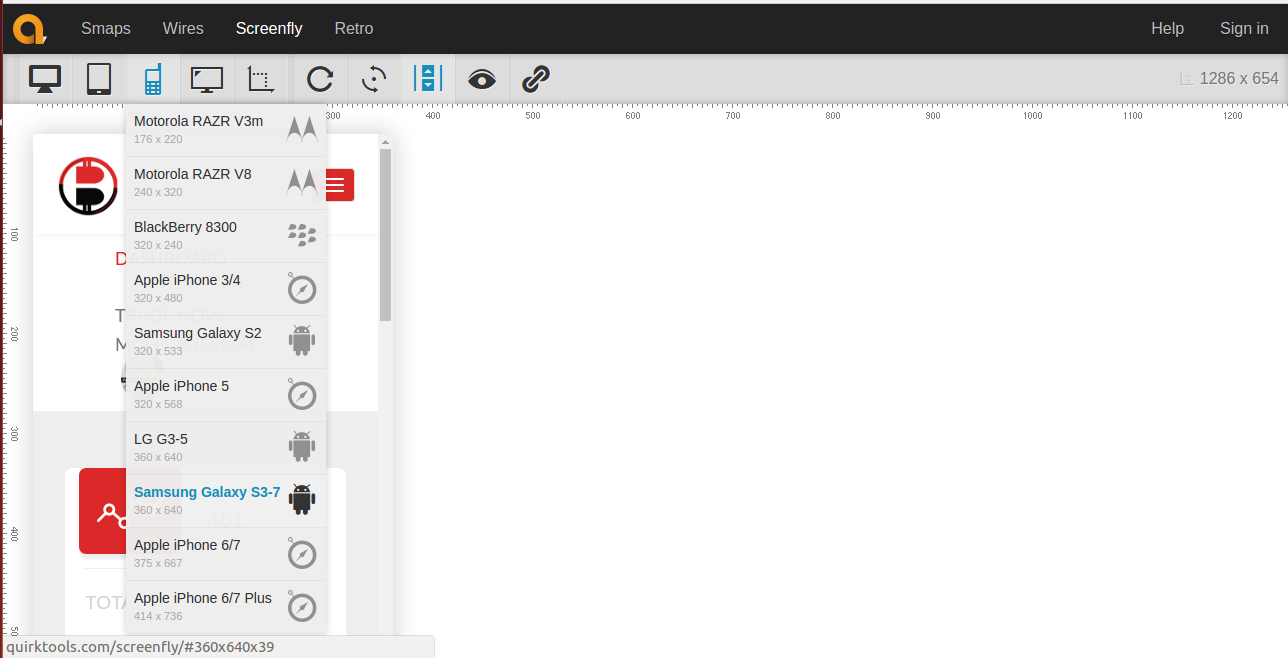The width and height of the screenshot is (1288, 658).
Task: Click Safari compass beside iPhone 5
Action: click(302, 395)
